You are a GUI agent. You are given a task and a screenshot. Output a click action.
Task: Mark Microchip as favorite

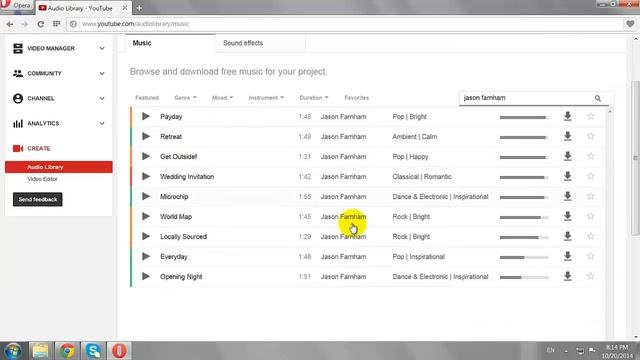point(590,196)
